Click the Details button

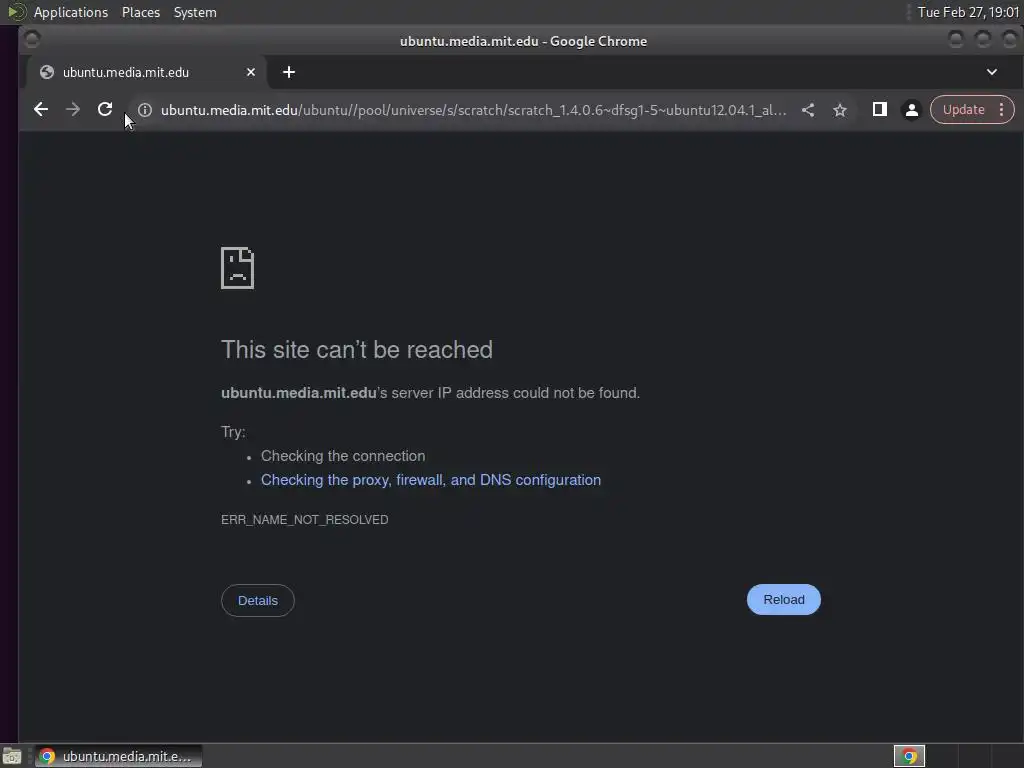click(x=258, y=601)
